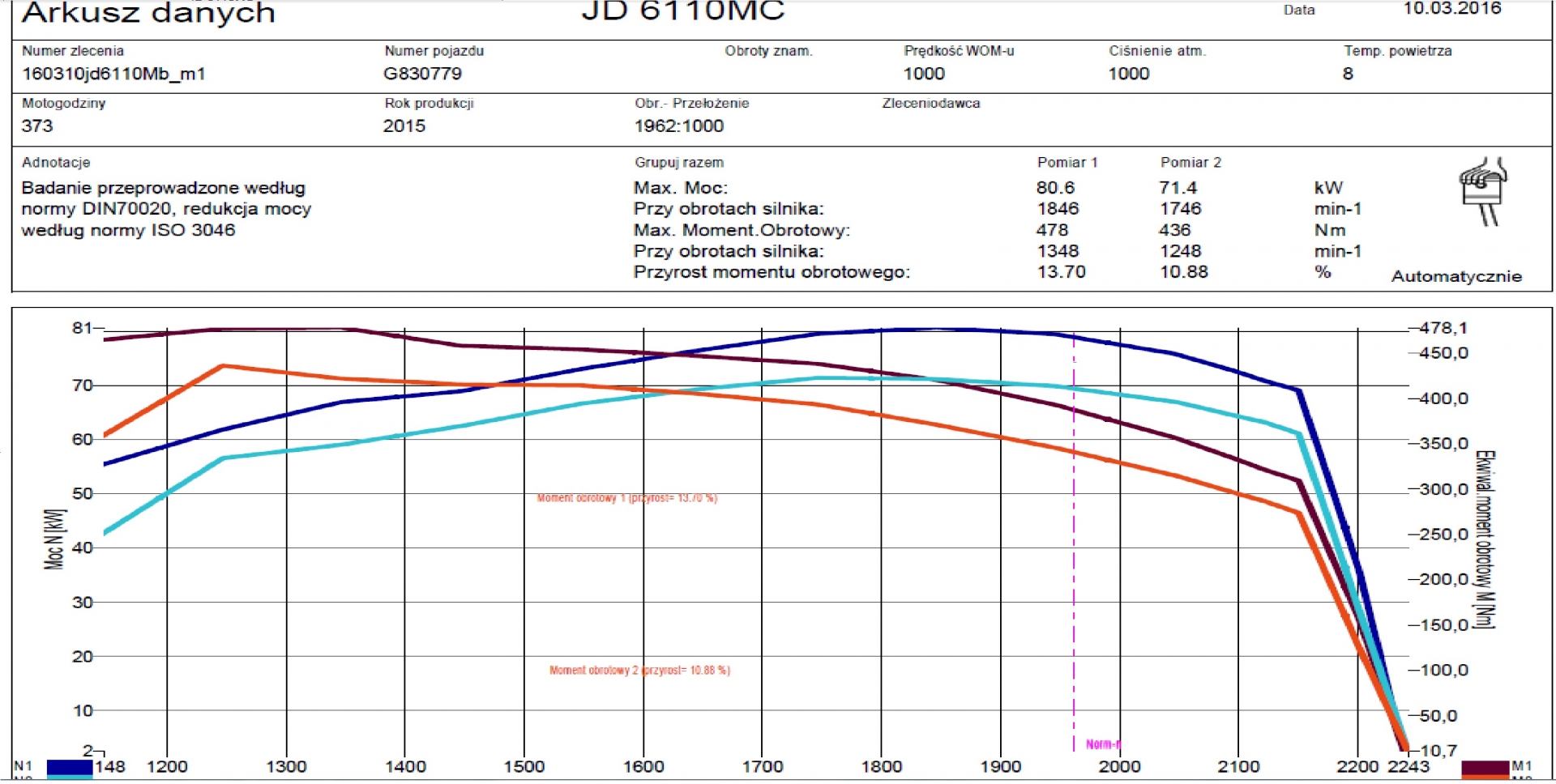This screenshot has width=1556, height=784.
Task: Click the cyan N2 legend swatch
Action: click(69, 778)
